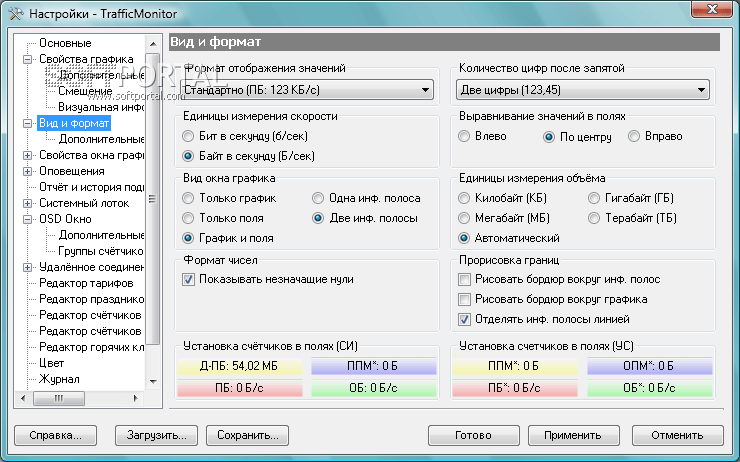Expand 'Системный лоток' tree node
Viewport: 740px width, 462px height.
coord(27,203)
